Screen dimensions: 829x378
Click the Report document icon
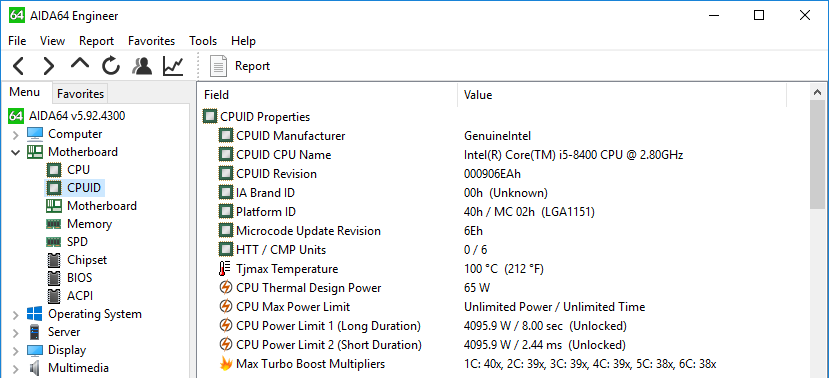pos(218,66)
